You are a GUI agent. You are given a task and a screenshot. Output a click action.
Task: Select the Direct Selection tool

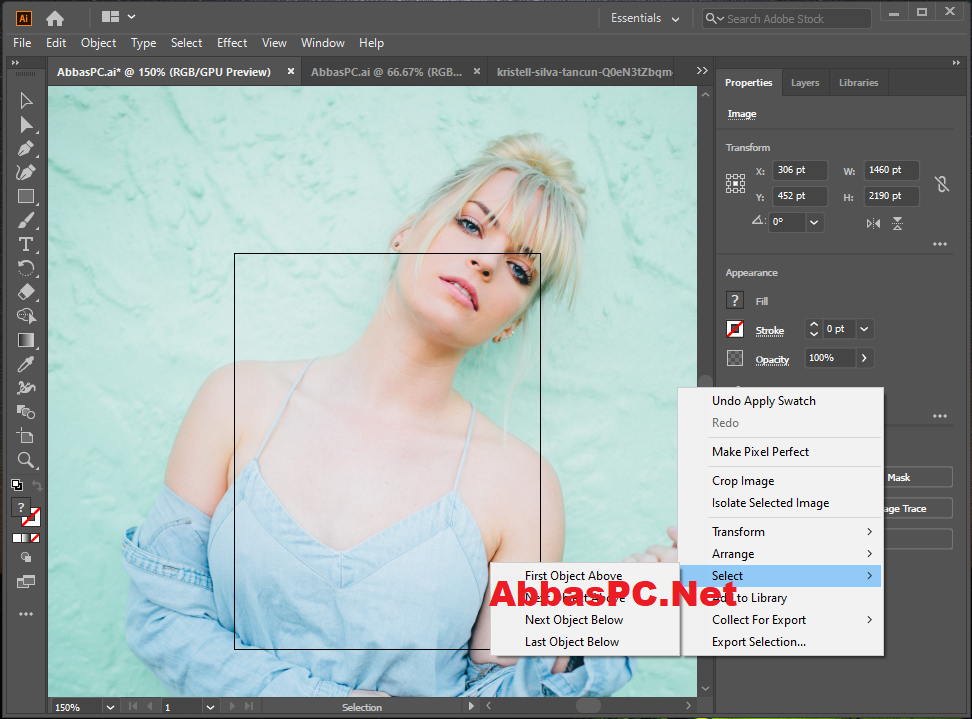(x=25, y=125)
